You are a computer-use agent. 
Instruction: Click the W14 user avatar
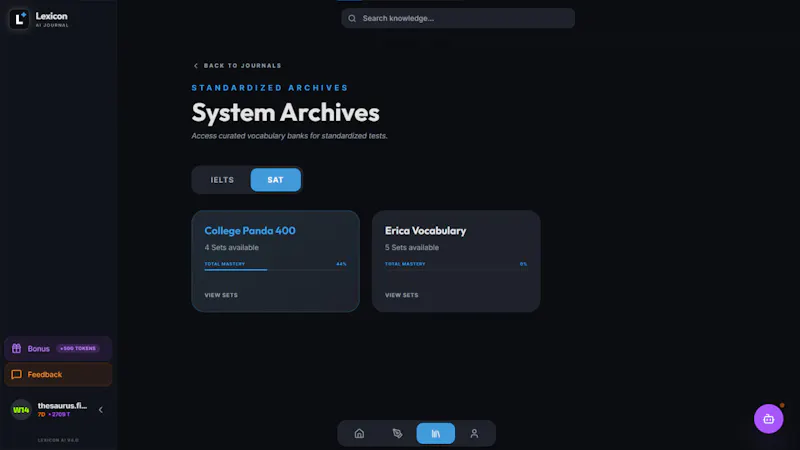click(21, 410)
